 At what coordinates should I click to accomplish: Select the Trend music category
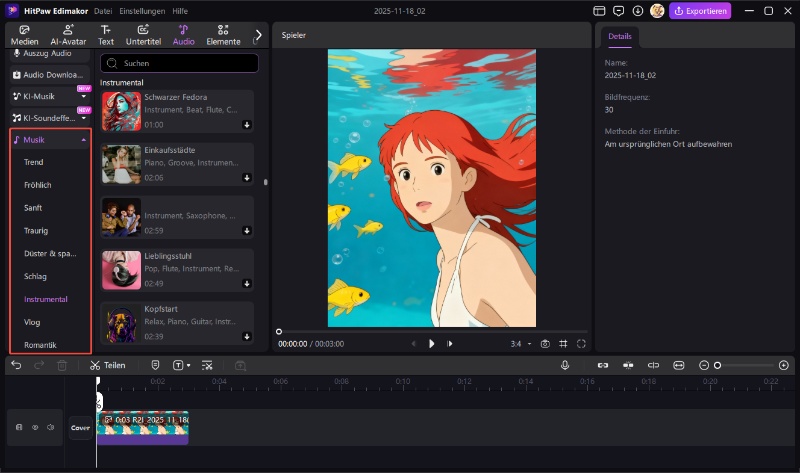point(34,162)
